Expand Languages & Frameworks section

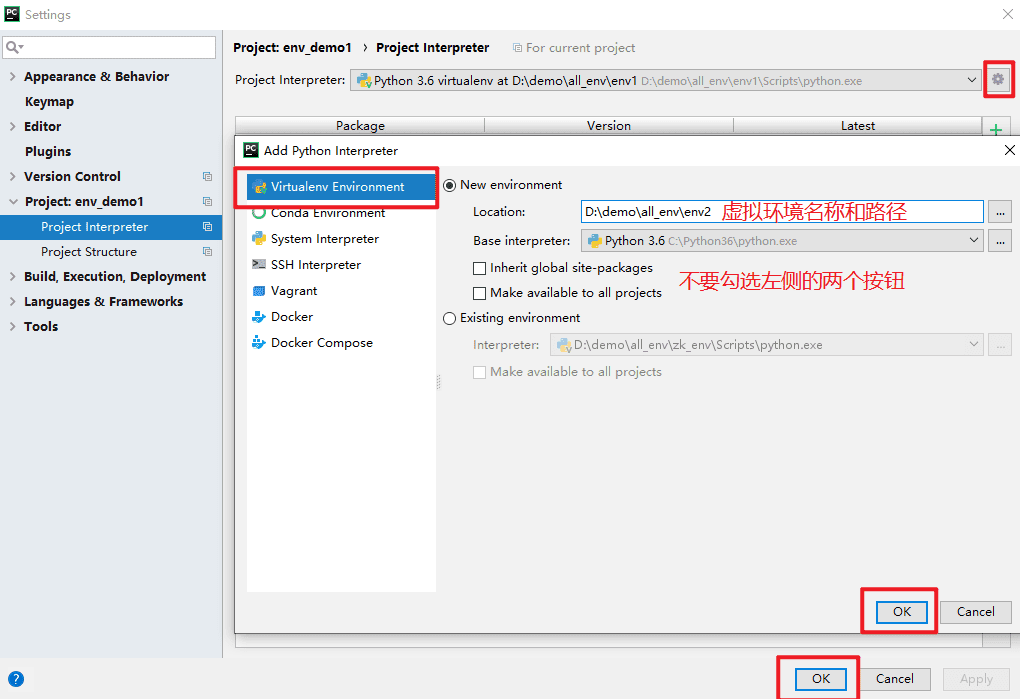(x=12, y=301)
